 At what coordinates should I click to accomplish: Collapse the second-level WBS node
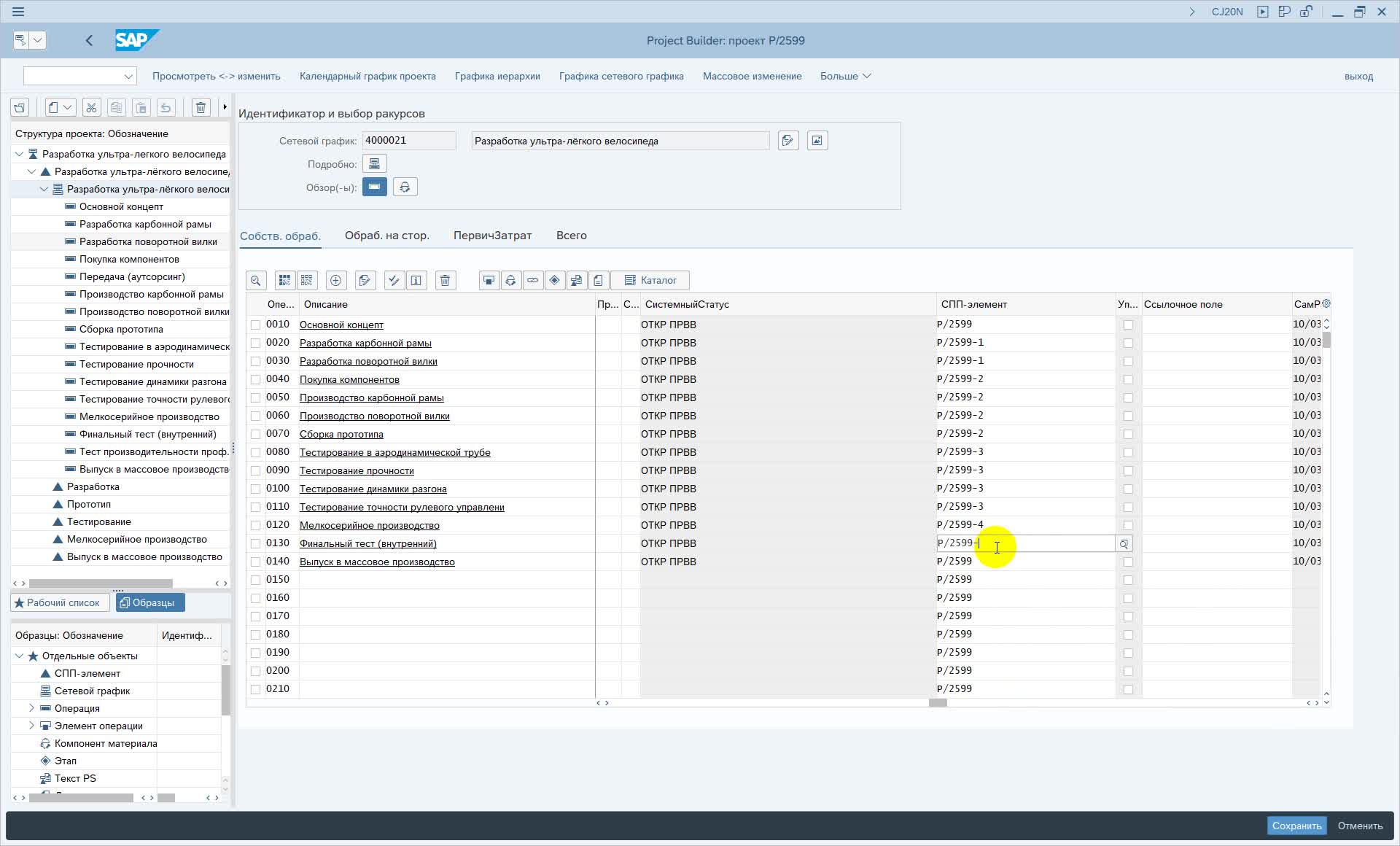[32, 171]
